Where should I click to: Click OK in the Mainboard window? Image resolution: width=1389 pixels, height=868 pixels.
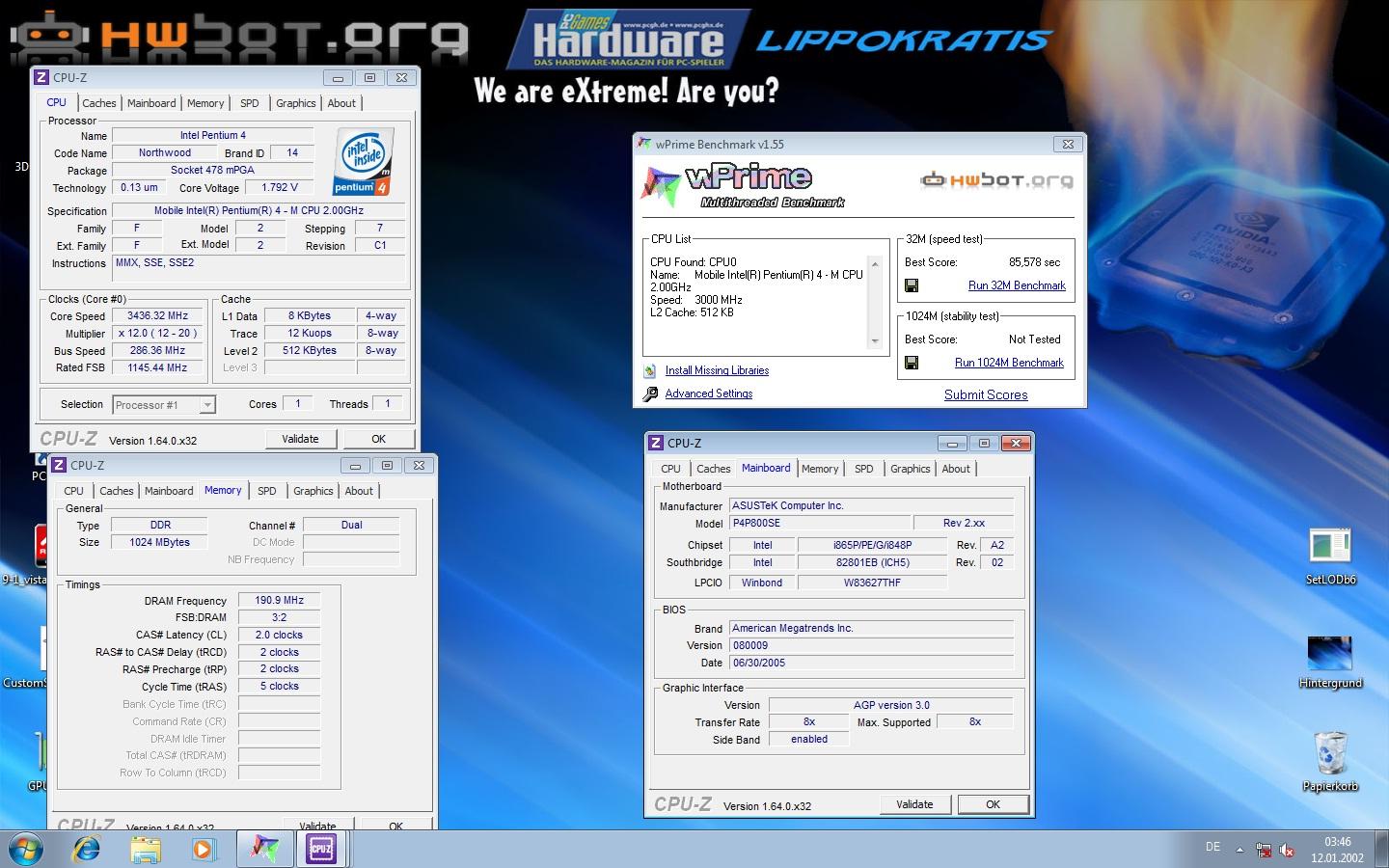pyautogui.click(x=993, y=804)
